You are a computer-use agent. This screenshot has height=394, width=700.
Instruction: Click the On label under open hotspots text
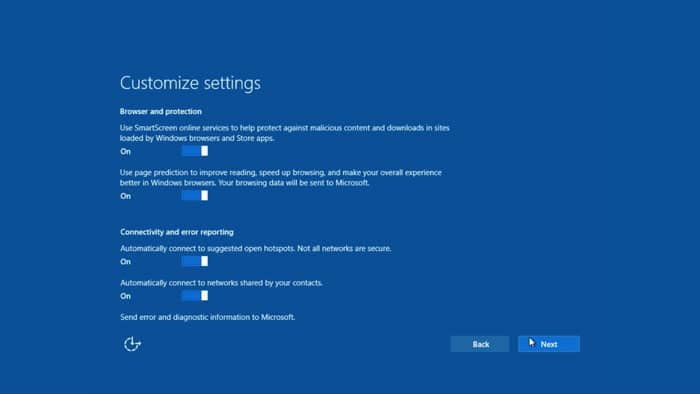click(125, 262)
